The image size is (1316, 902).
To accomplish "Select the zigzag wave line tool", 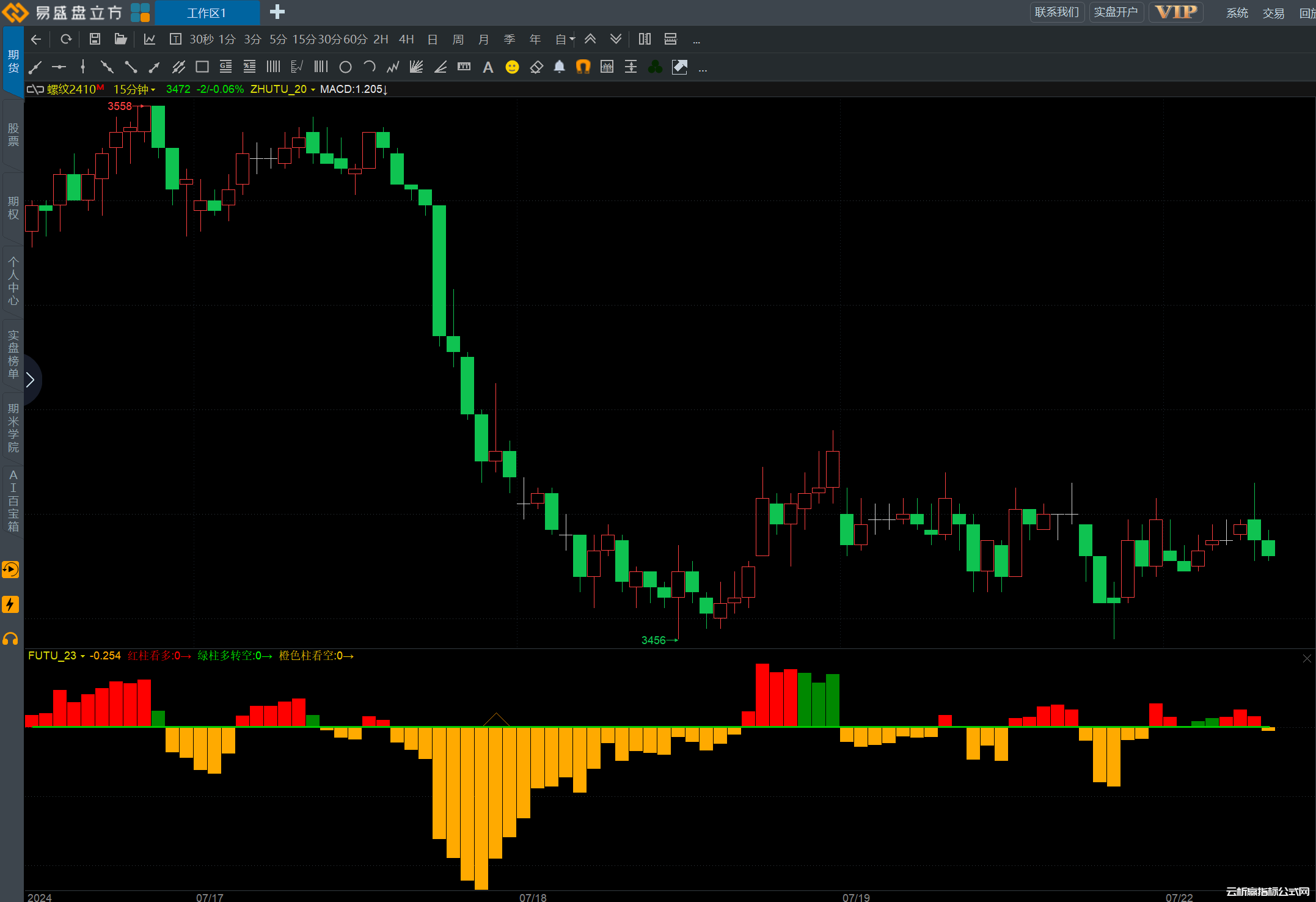I will (393, 67).
